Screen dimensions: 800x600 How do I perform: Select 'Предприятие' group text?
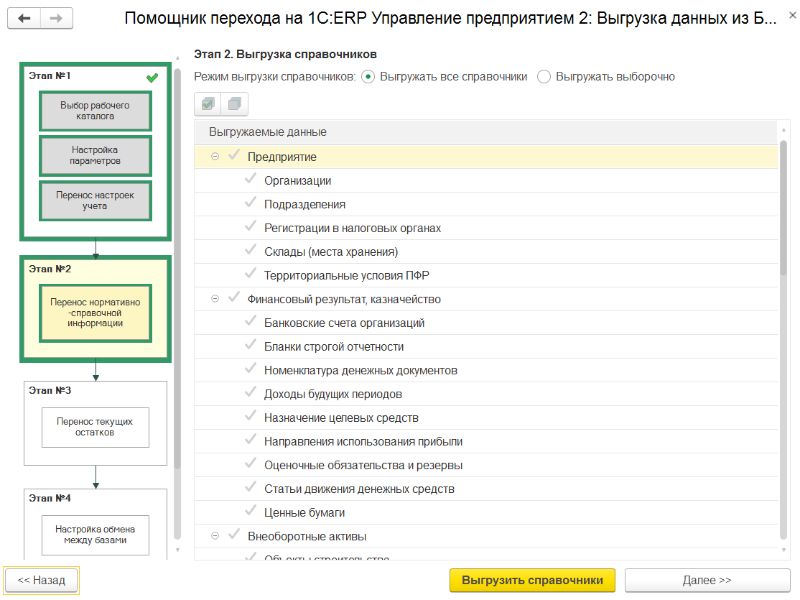pyautogui.click(x=282, y=157)
